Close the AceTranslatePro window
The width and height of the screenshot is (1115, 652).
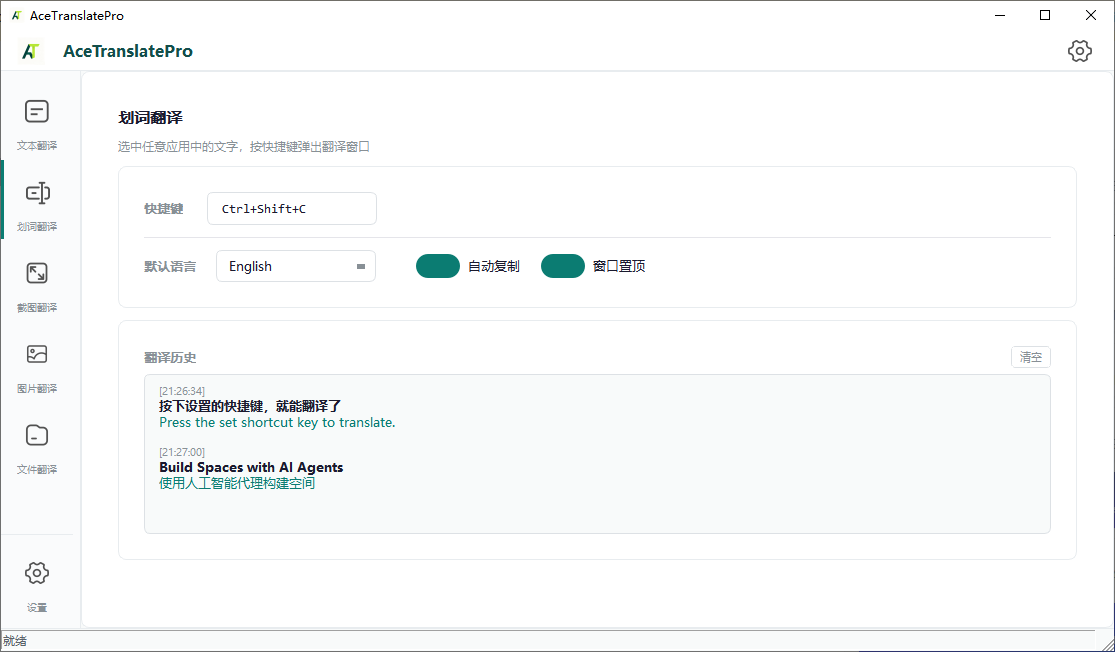(x=1090, y=15)
